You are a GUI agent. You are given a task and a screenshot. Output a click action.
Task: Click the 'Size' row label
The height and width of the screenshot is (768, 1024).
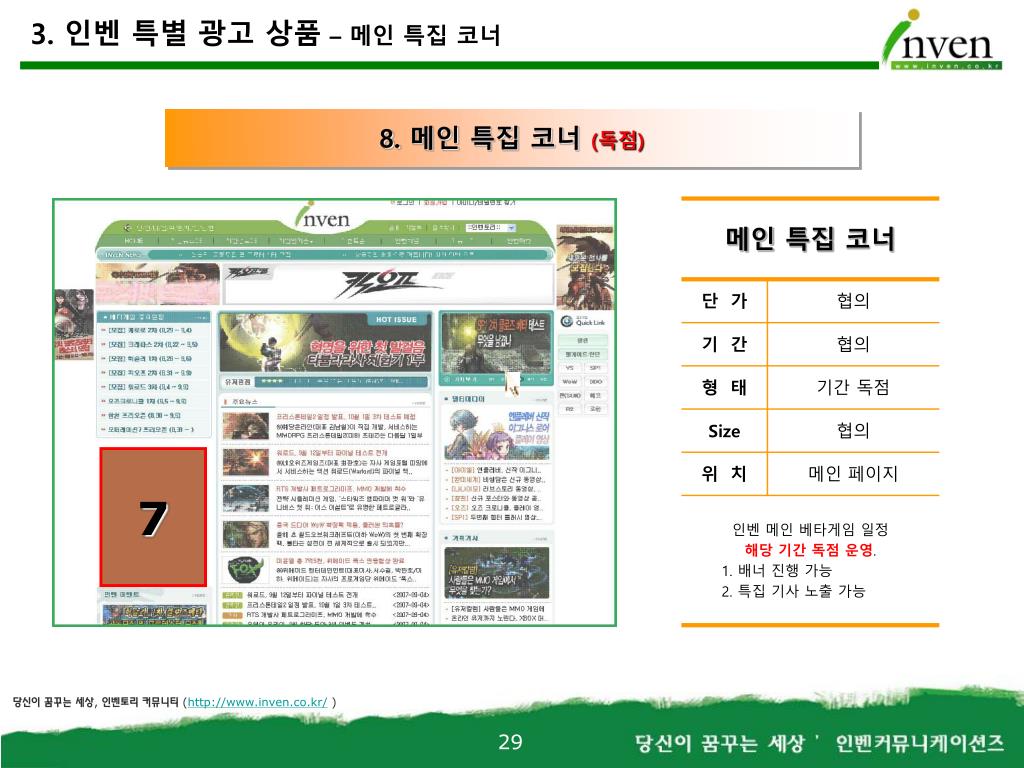(724, 431)
